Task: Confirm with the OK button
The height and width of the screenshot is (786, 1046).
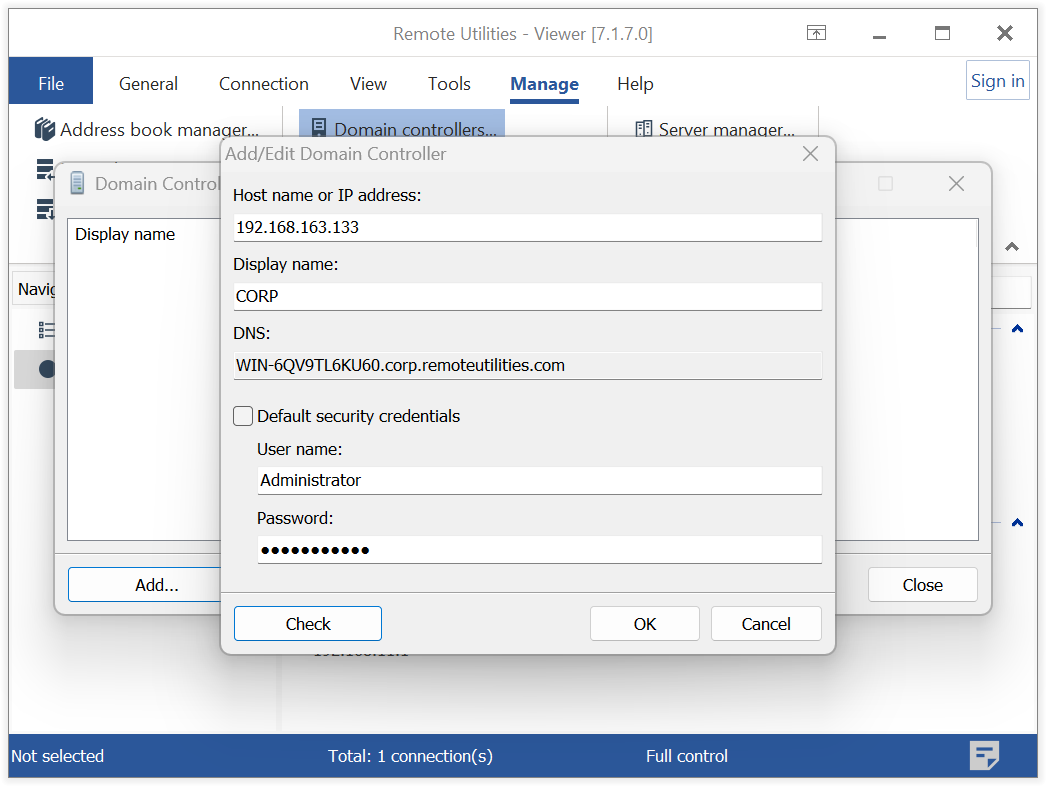Action: coord(645,624)
